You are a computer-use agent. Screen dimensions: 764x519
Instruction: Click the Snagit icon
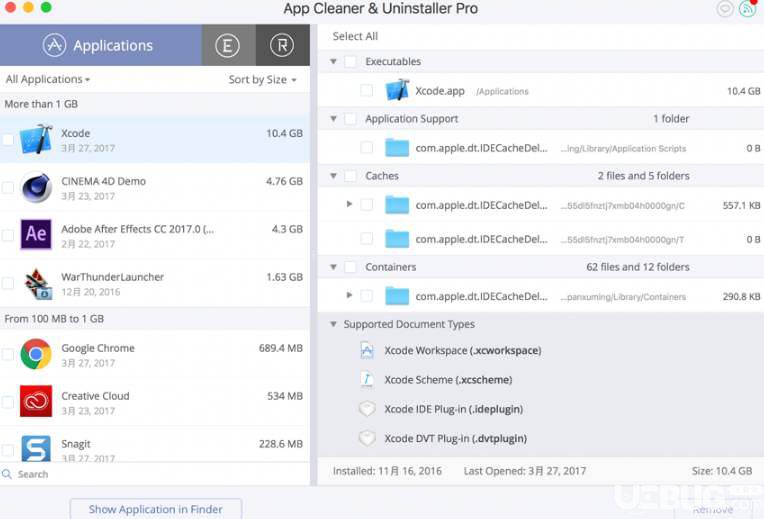36,448
